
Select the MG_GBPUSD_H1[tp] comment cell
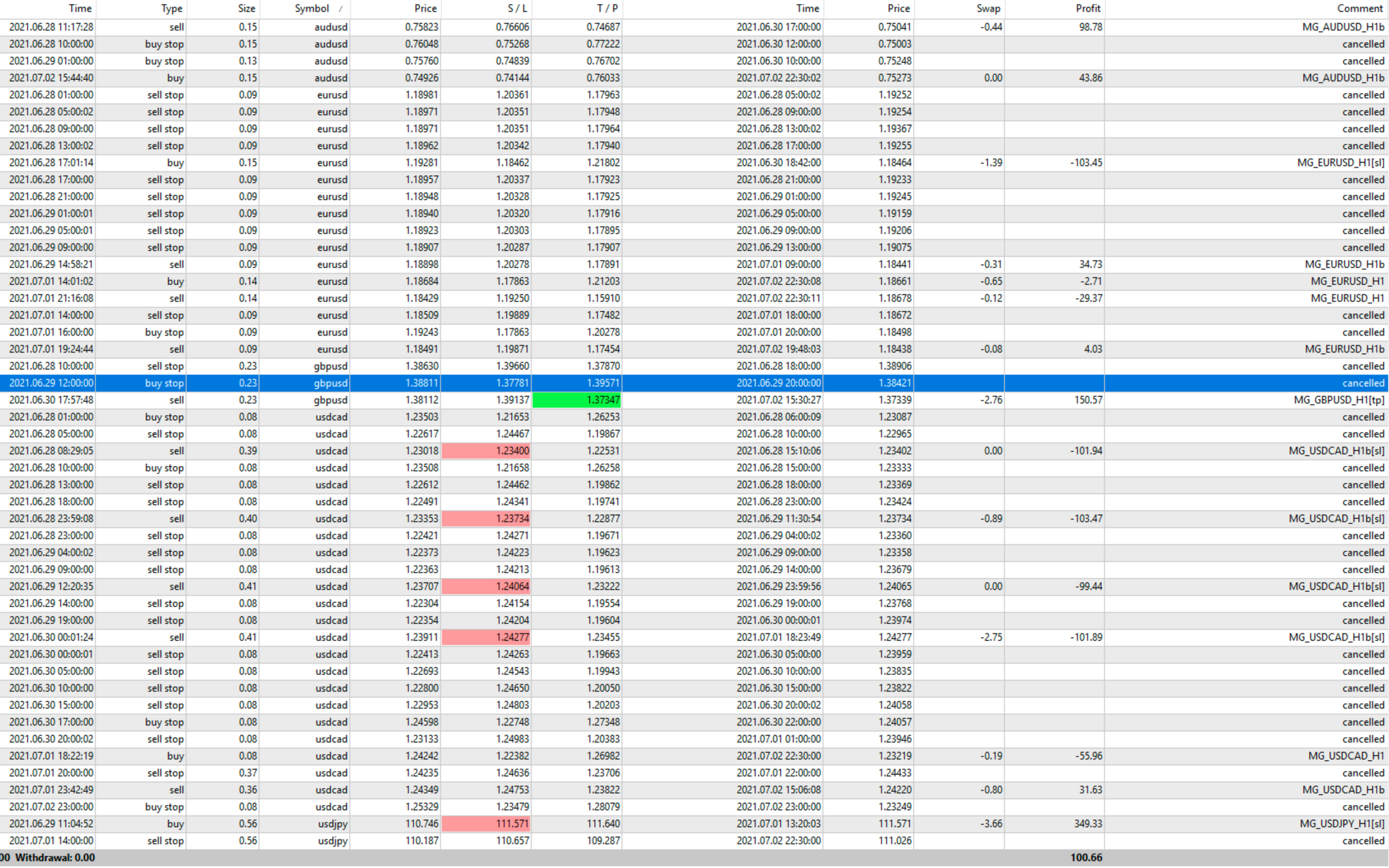coord(1338,400)
